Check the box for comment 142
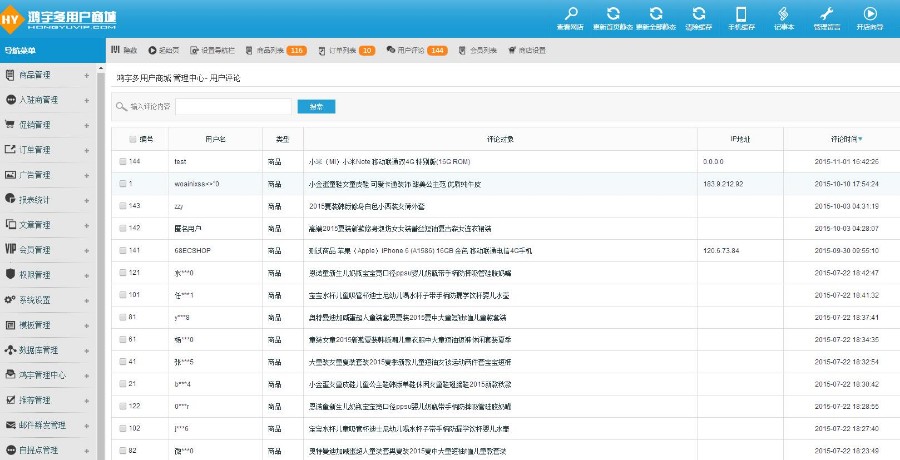Image resolution: width=900 pixels, height=460 pixels. (x=122, y=228)
